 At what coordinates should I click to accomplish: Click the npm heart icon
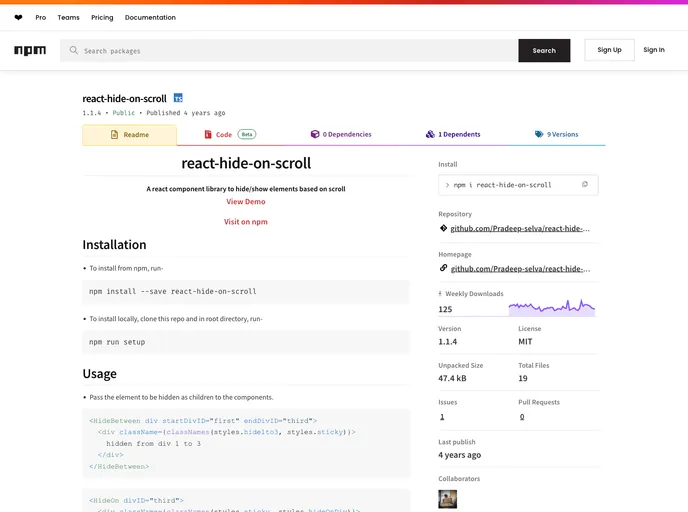coord(18,18)
